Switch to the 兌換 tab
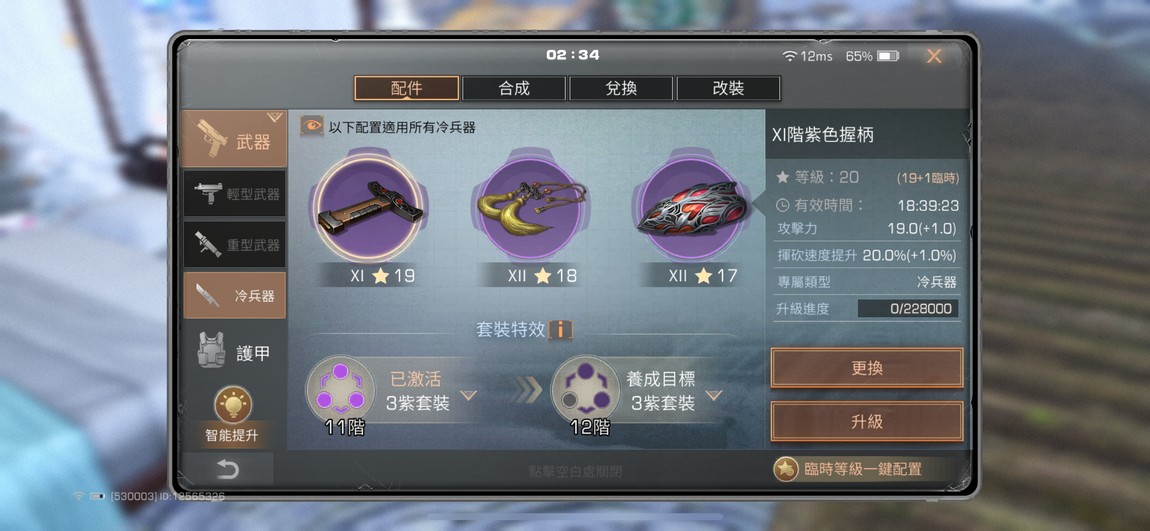This screenshot has height=531, width=1150. coord(621,89)
